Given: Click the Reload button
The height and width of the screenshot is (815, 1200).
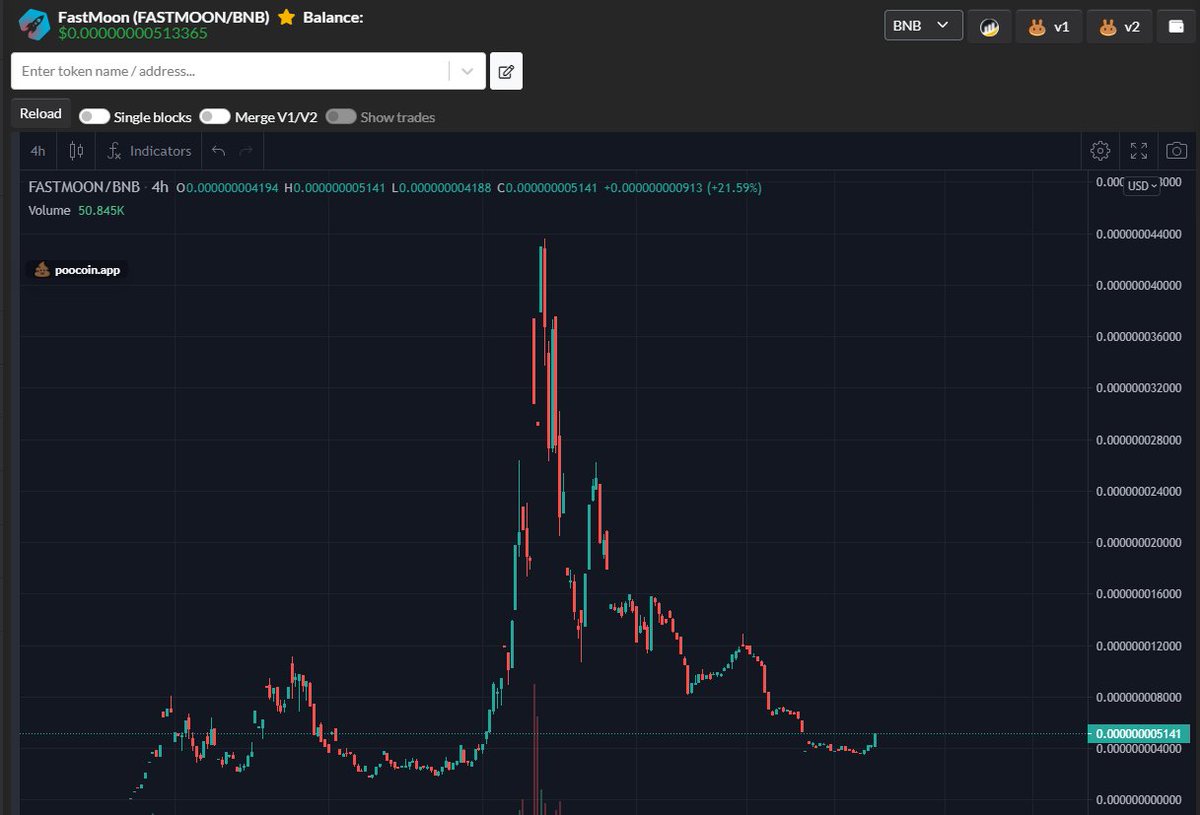Looking at the screenshot, I should click(41, 114).
